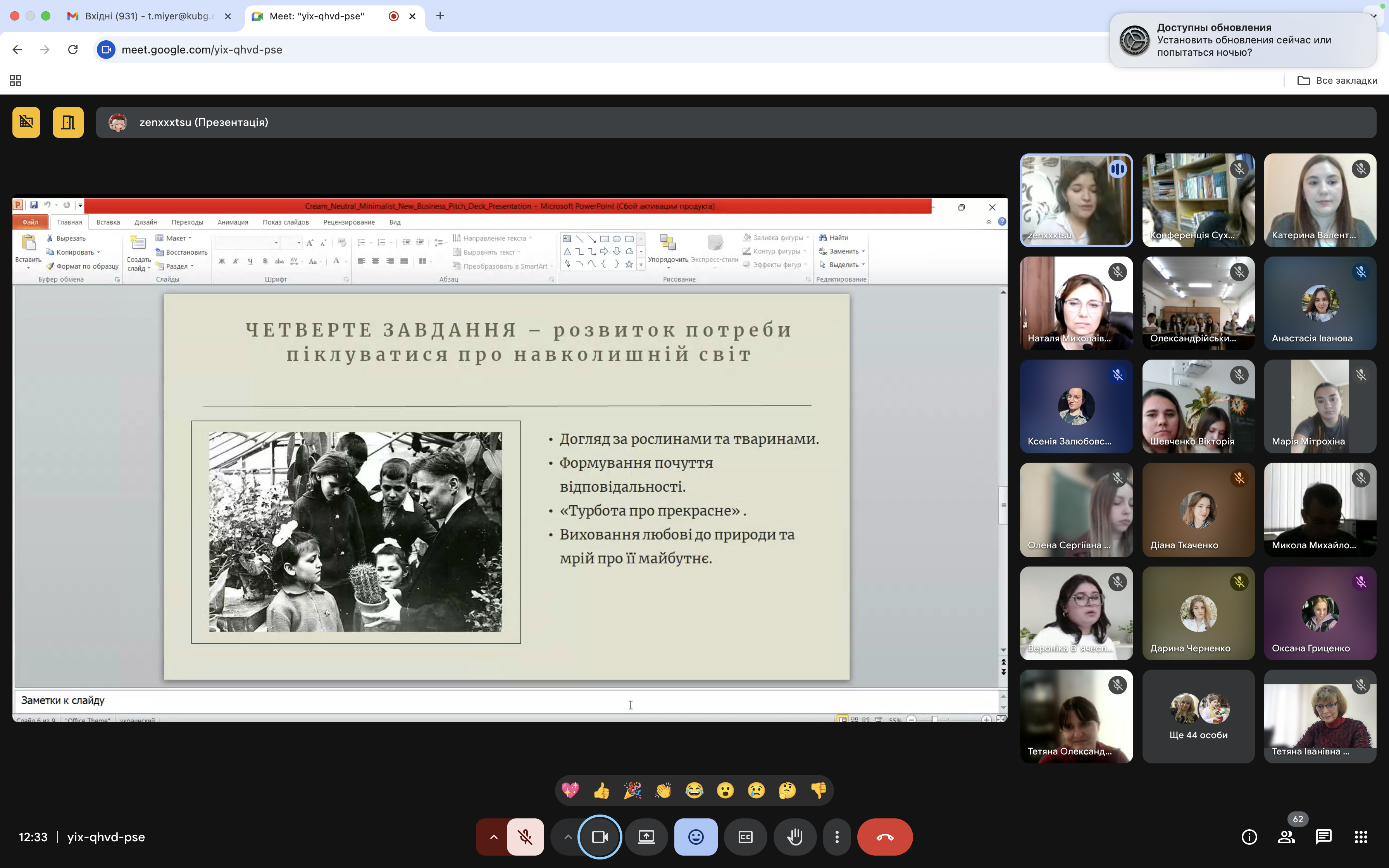Turn off the camera toggle
1389x868 pixels.
600,837
